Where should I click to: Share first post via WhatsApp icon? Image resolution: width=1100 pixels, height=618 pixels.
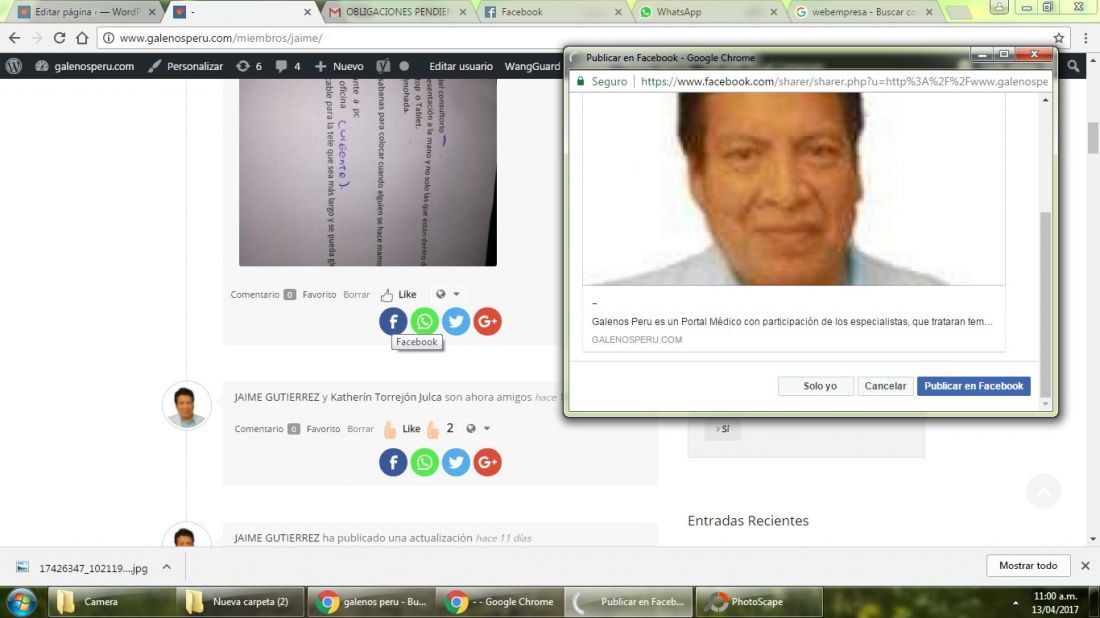point(424,321)
